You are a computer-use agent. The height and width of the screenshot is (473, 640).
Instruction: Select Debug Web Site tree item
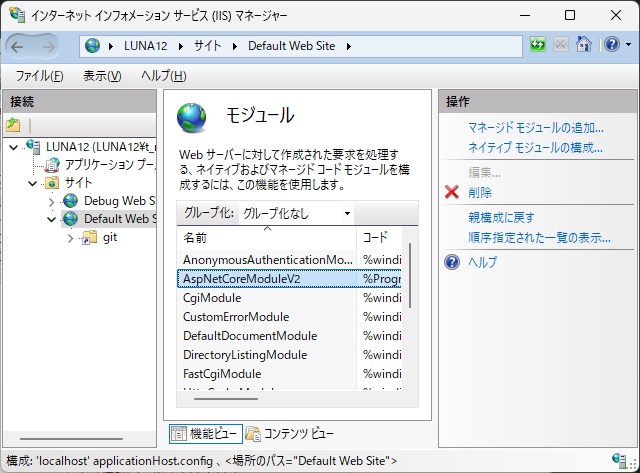(x=120, y=201)
